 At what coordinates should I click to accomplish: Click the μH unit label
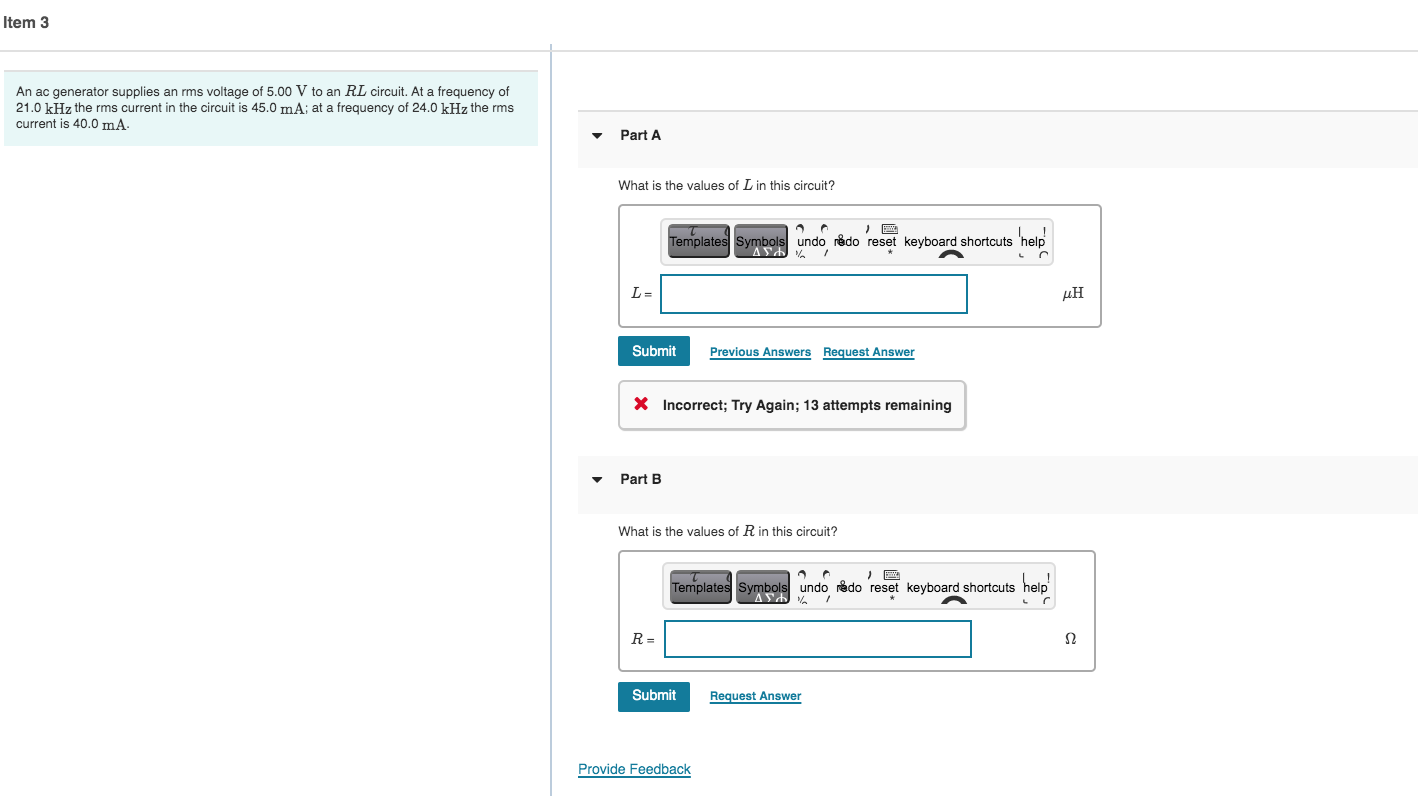coord(1073,294)
